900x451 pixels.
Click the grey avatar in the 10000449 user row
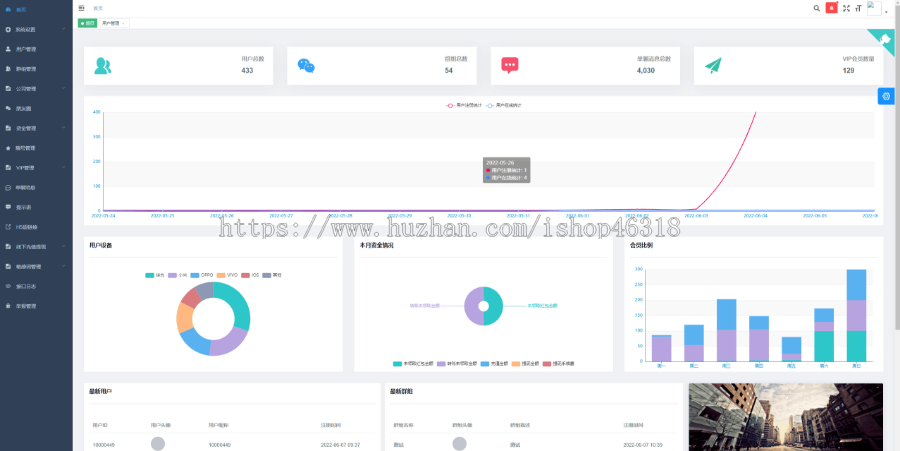tap(158, 444)
